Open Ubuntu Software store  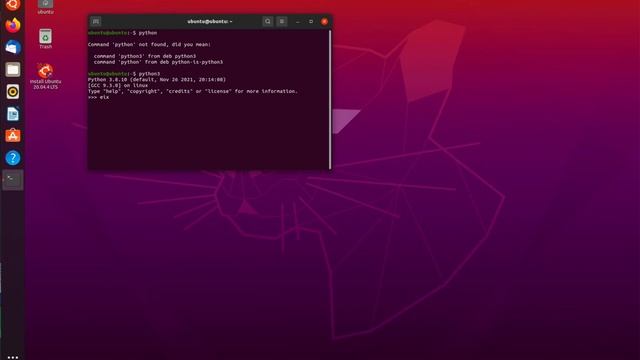[13, 136]
